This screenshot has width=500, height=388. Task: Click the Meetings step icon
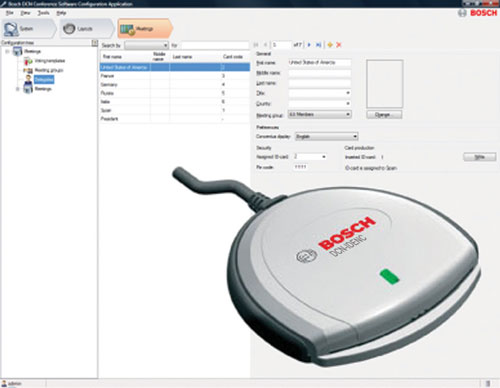pos(127,29)
